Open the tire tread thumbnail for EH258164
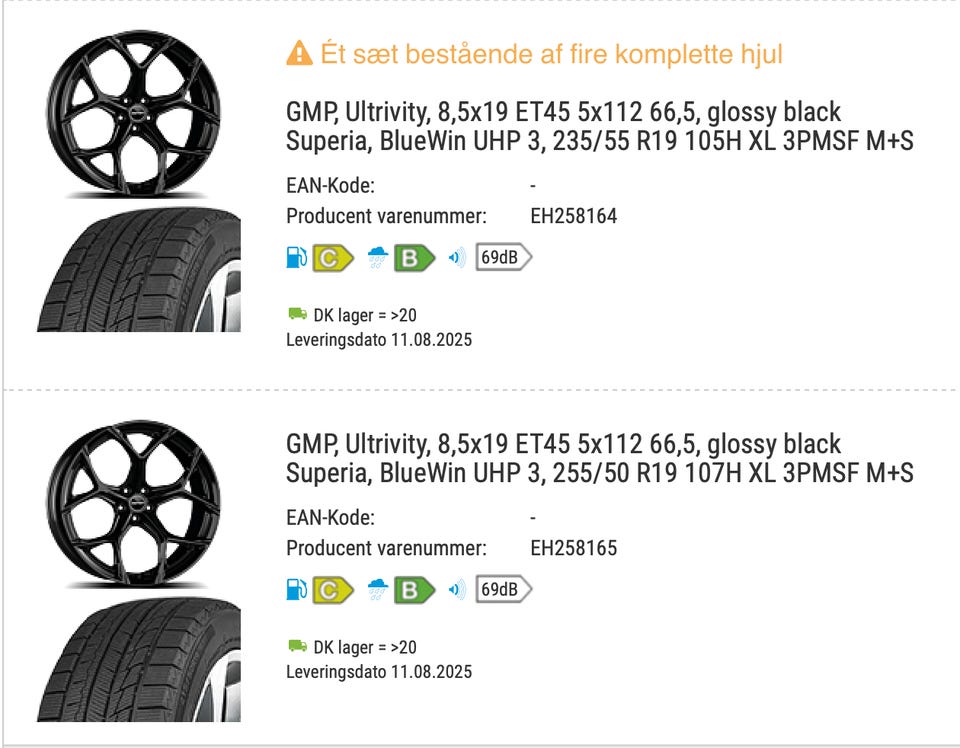960x748 pixels. [x=138, y=270]
